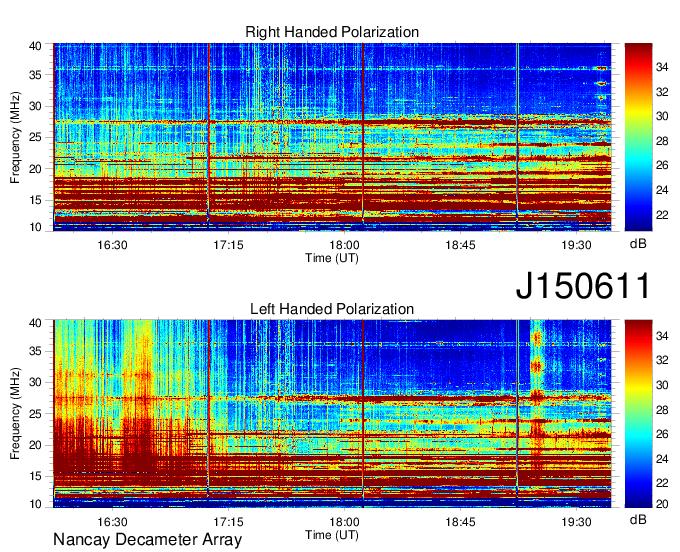Click the 10 MHz tick on Right Handed plot
680x552 pixels.
tap(35, 227)
